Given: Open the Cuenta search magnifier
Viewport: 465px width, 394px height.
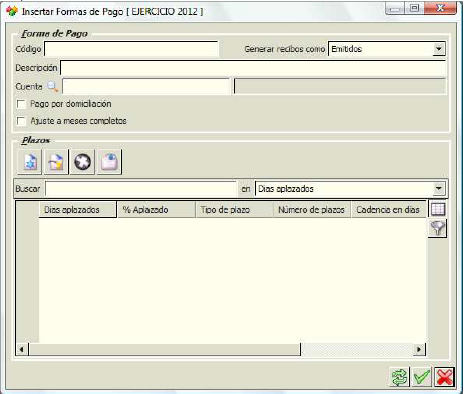Looking at the screenshot, I should 52,87.
